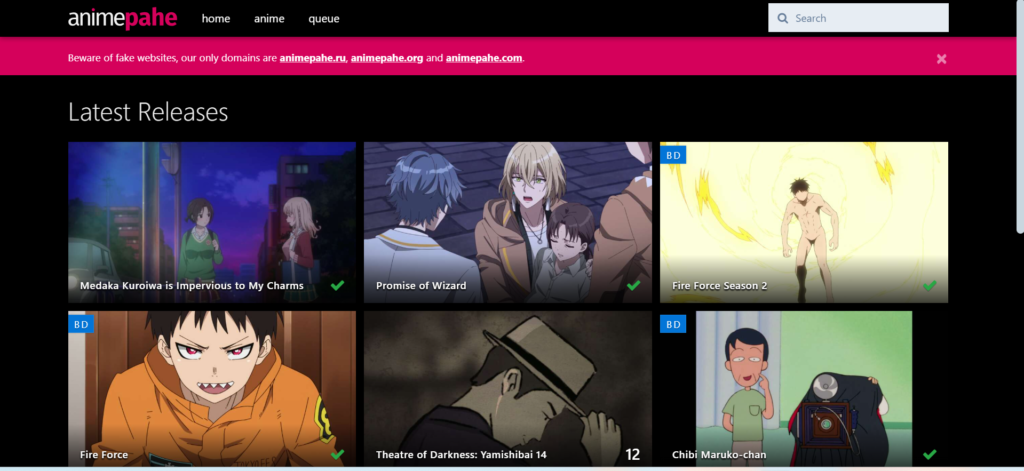The width and height of the screenshot is (1024, 471).
Task: Click the Promise of Wizard title text
Action: click(421, 285)
